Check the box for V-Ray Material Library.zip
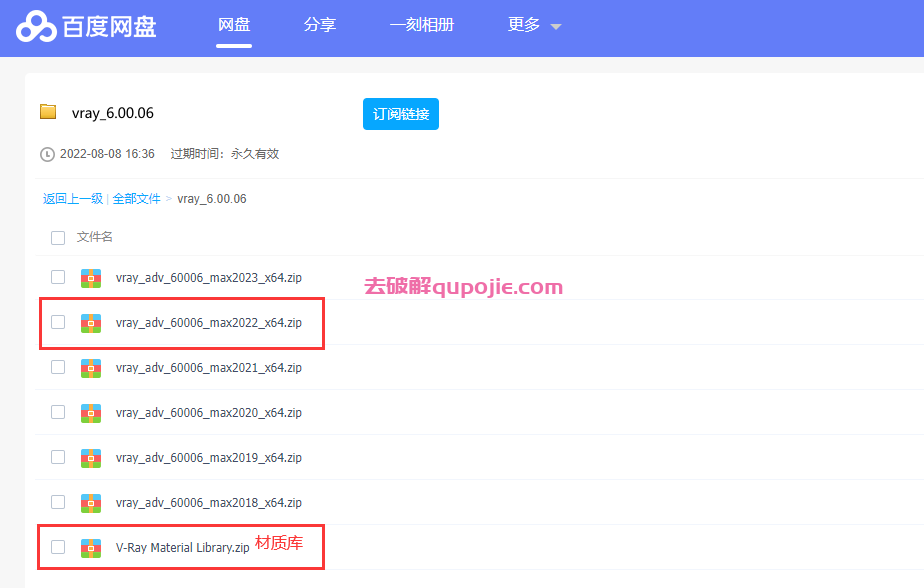This screenshot has width=924, height=588. coord(58,547)
